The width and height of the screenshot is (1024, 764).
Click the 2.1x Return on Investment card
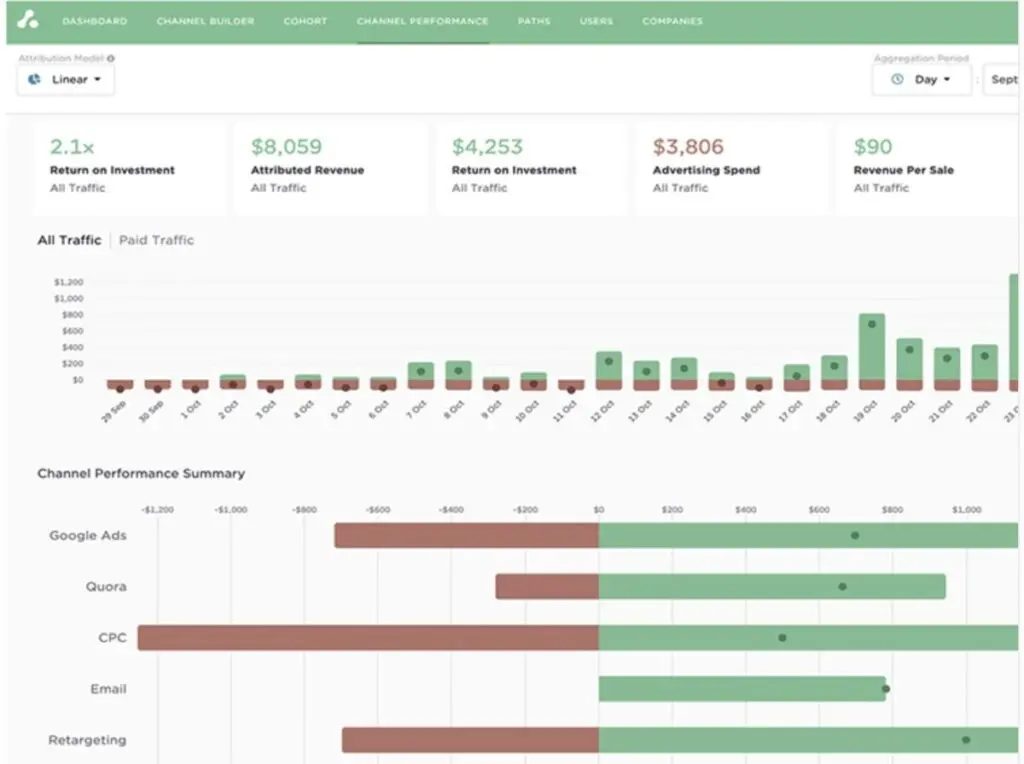coord(130,168)
